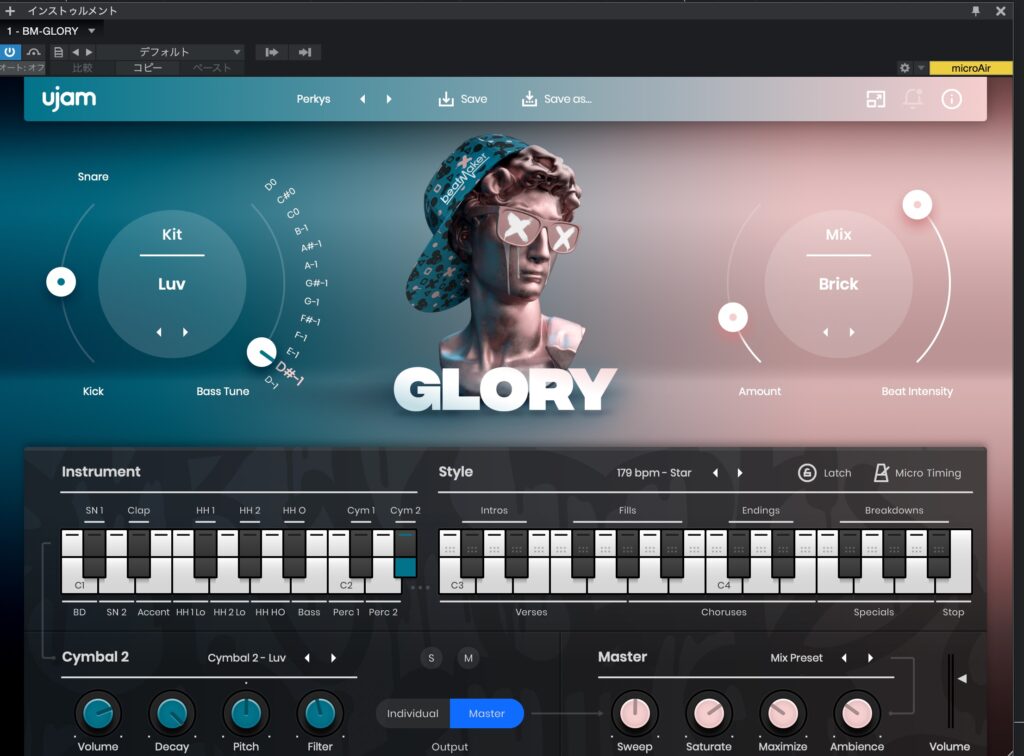
Task: Click the Latch icon
Action: point(807,473)
